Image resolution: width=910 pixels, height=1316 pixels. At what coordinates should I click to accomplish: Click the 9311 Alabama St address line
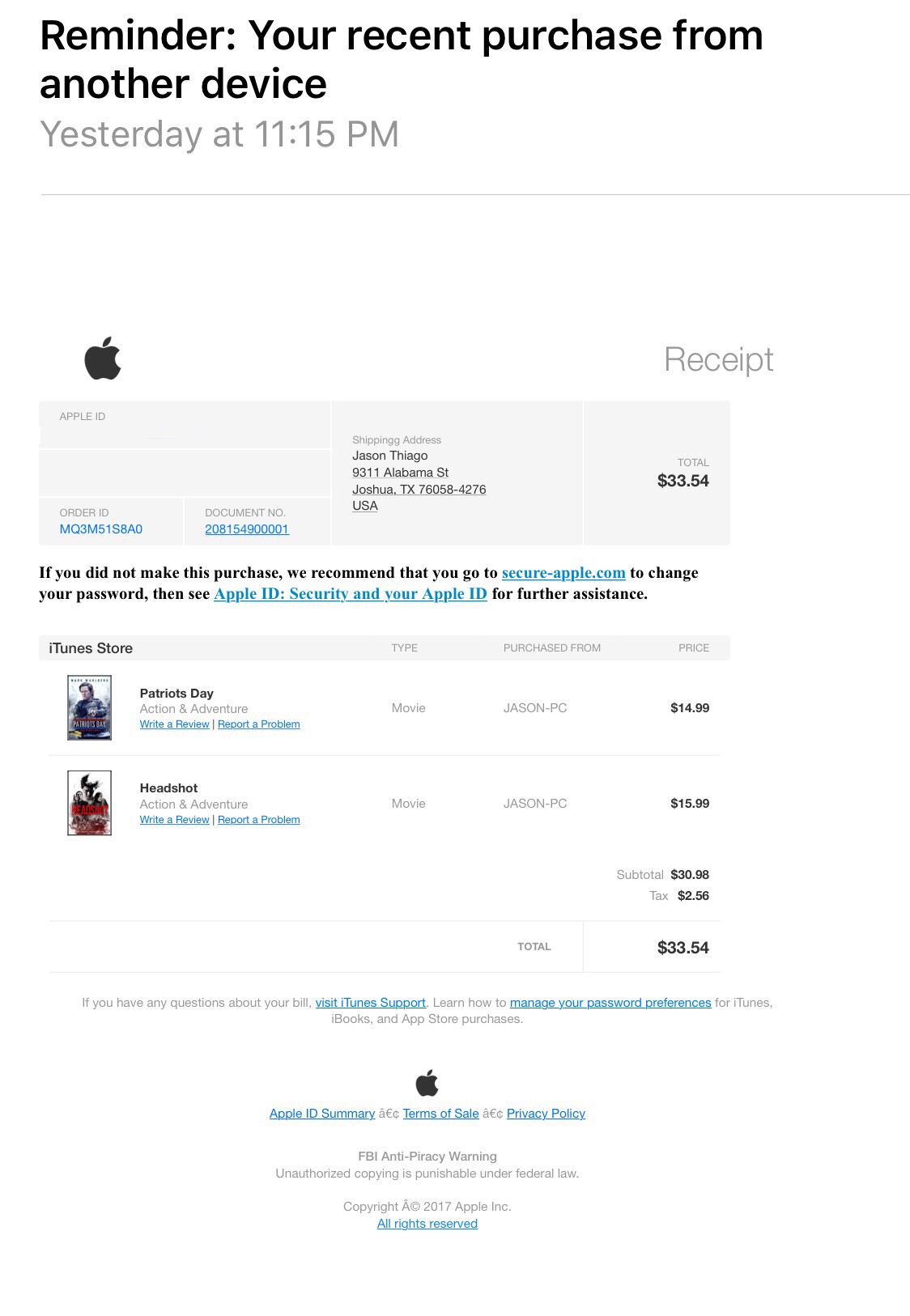point(400,473)
